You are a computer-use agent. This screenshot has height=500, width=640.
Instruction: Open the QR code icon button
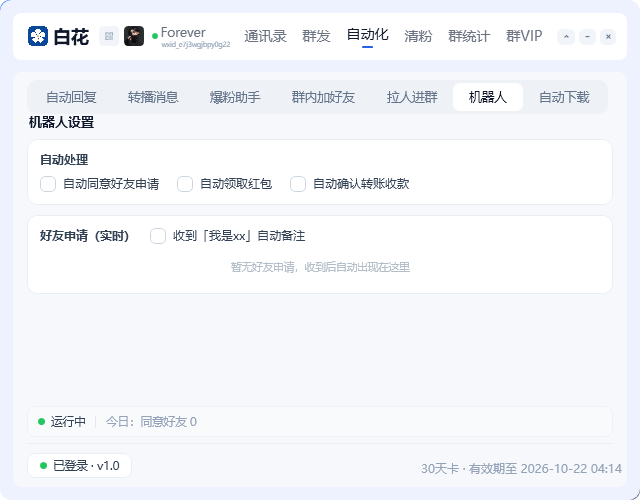coord(109,36)
